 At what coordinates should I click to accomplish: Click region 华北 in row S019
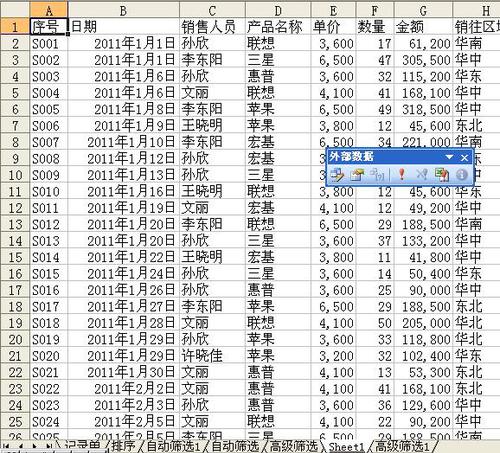[476, 339]
